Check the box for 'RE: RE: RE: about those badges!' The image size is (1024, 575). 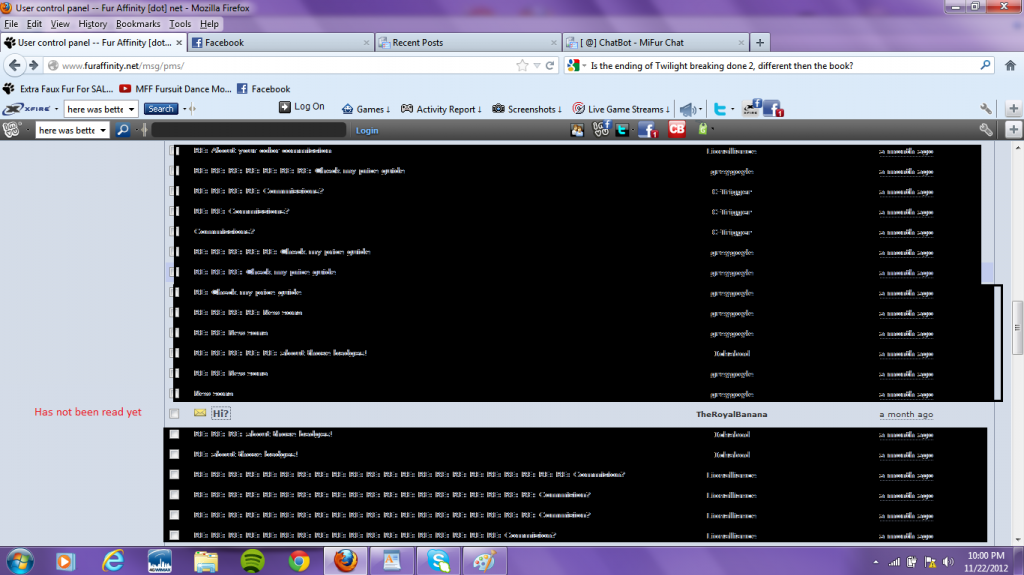[x=174, y=434]
